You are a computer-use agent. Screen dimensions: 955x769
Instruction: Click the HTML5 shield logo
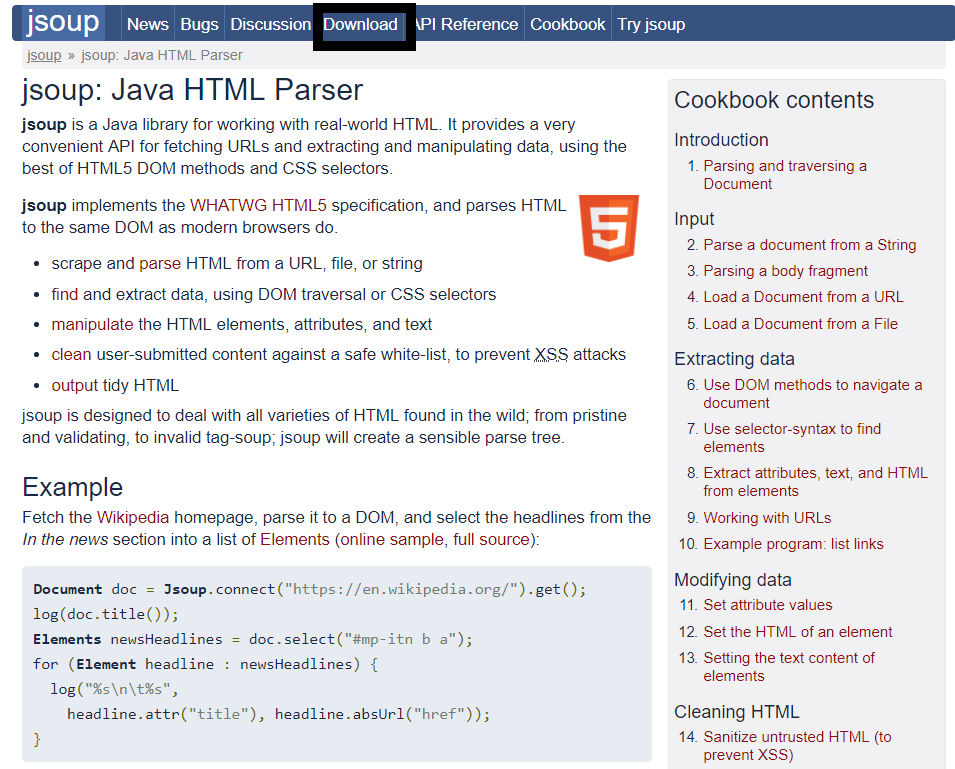pos(609,228)
